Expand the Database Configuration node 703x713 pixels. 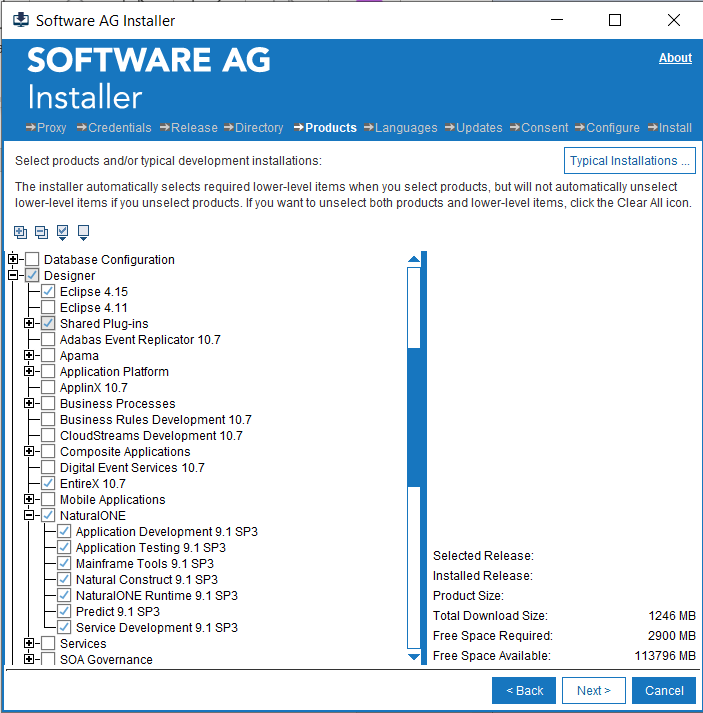[13, 259]
